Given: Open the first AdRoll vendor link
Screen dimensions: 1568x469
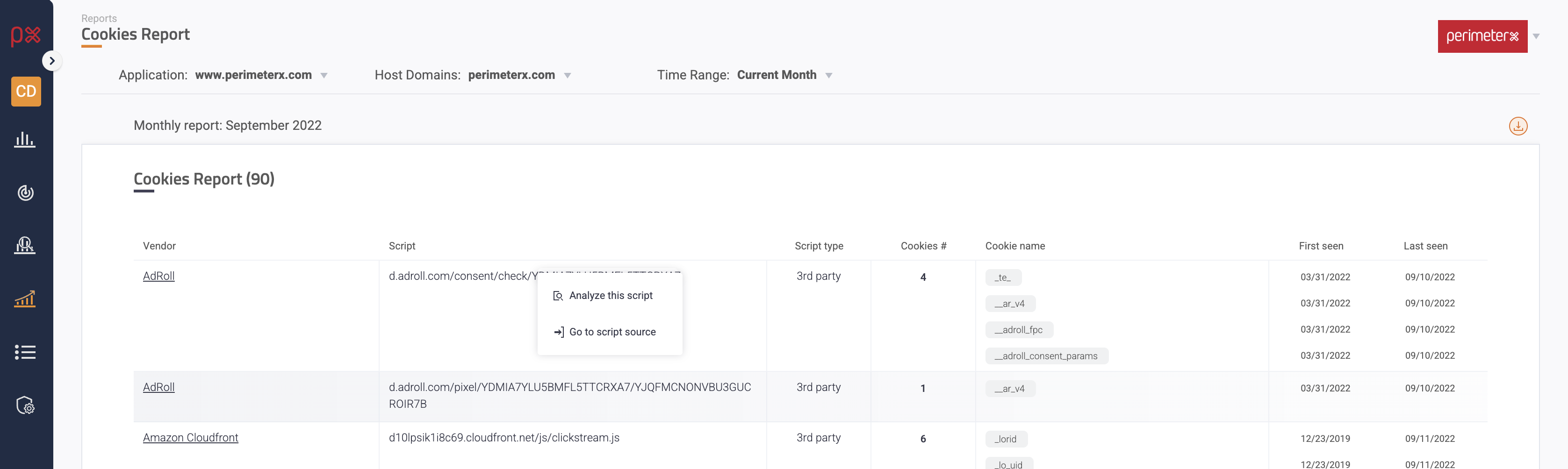Looking at the screenshot, I should tap(158, 276).
